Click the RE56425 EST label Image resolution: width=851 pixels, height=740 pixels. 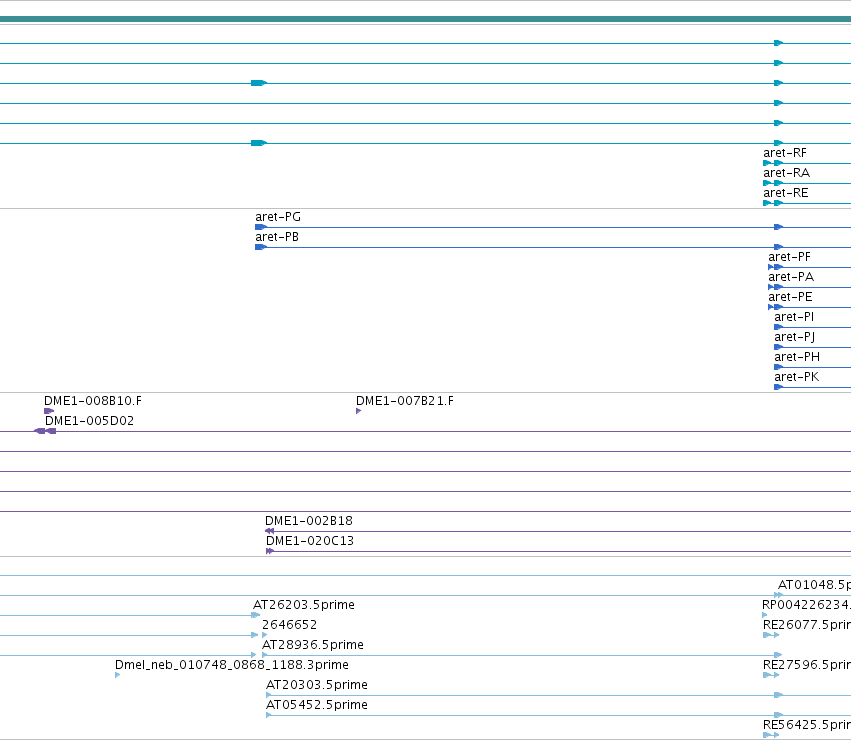pyautogui.click(x=807, y=725)
